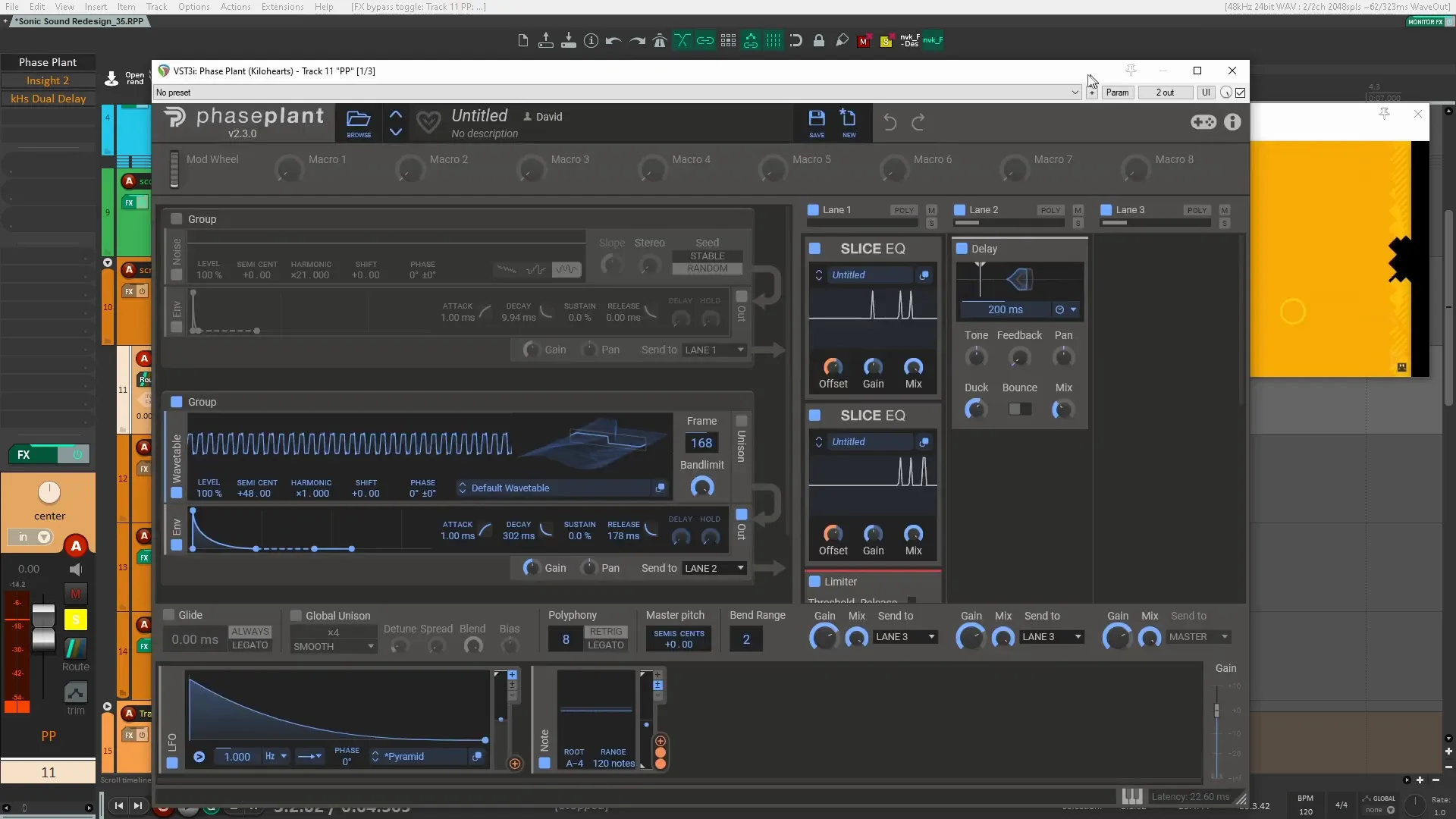Open the Options menu
1456x819 pixels.
194,7
